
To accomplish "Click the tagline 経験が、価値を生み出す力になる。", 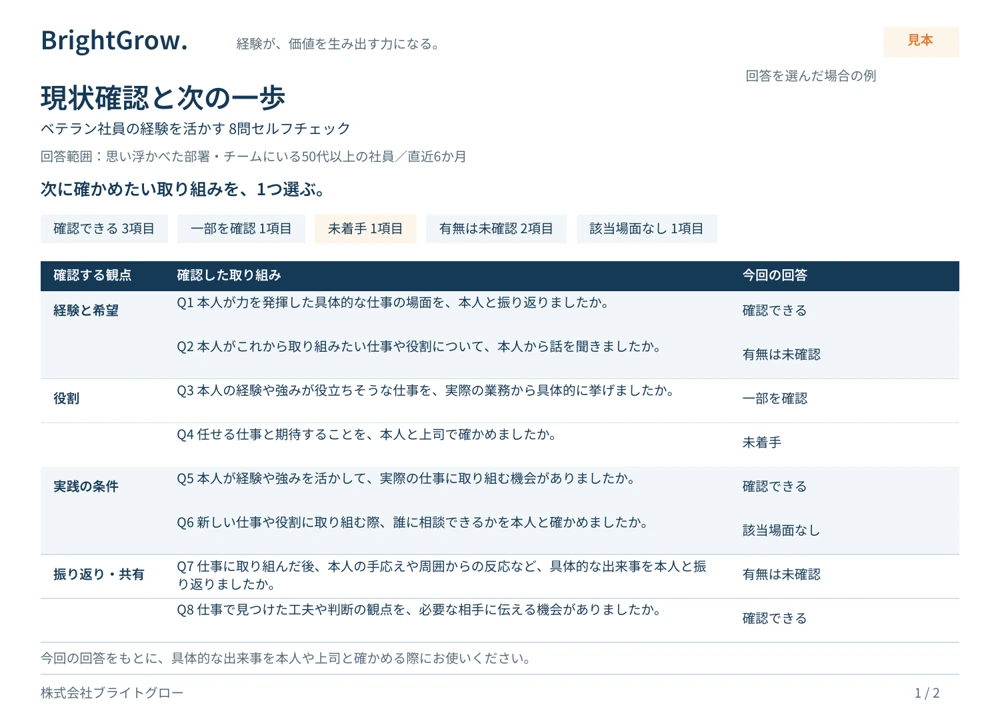I will pyautogui.click(x=337, y=44).
